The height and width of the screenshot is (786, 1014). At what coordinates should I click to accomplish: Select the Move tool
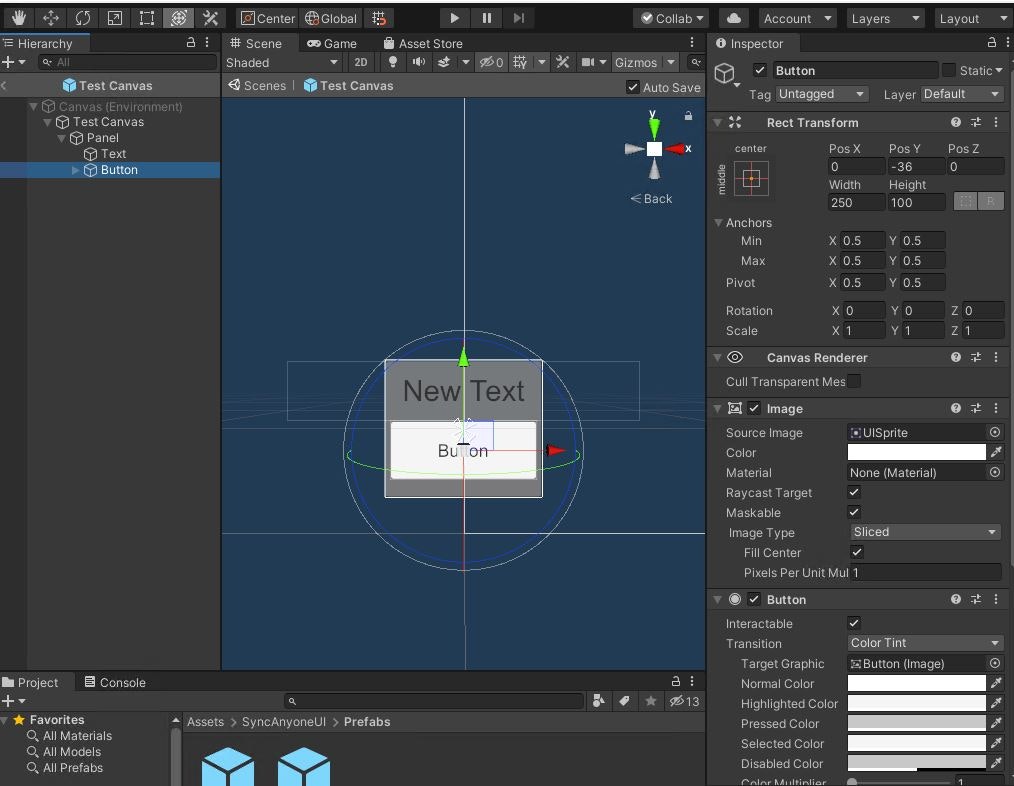(x=51, y=18)
